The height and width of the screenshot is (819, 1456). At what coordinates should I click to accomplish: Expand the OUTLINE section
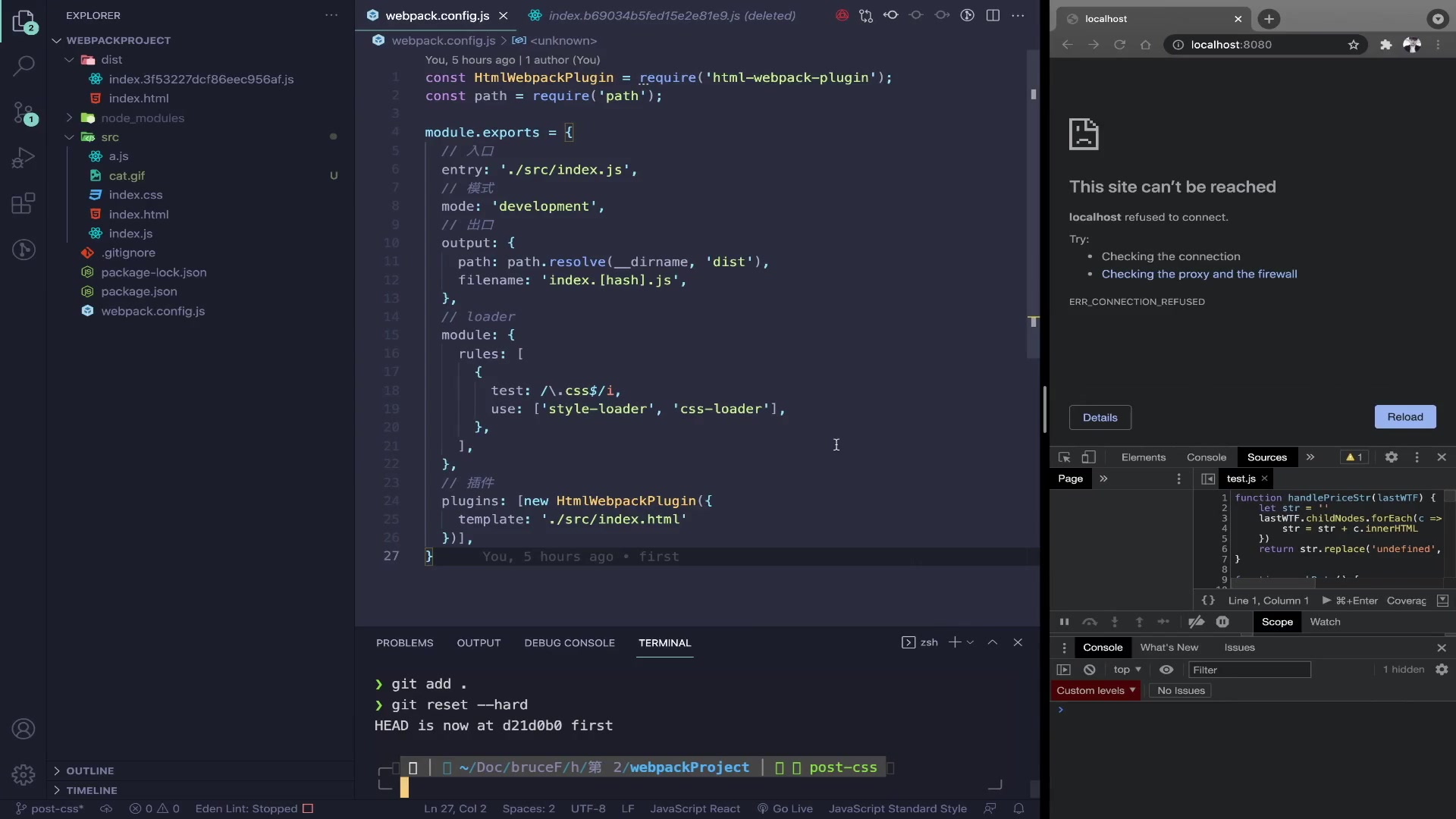[x=89, y=770]
